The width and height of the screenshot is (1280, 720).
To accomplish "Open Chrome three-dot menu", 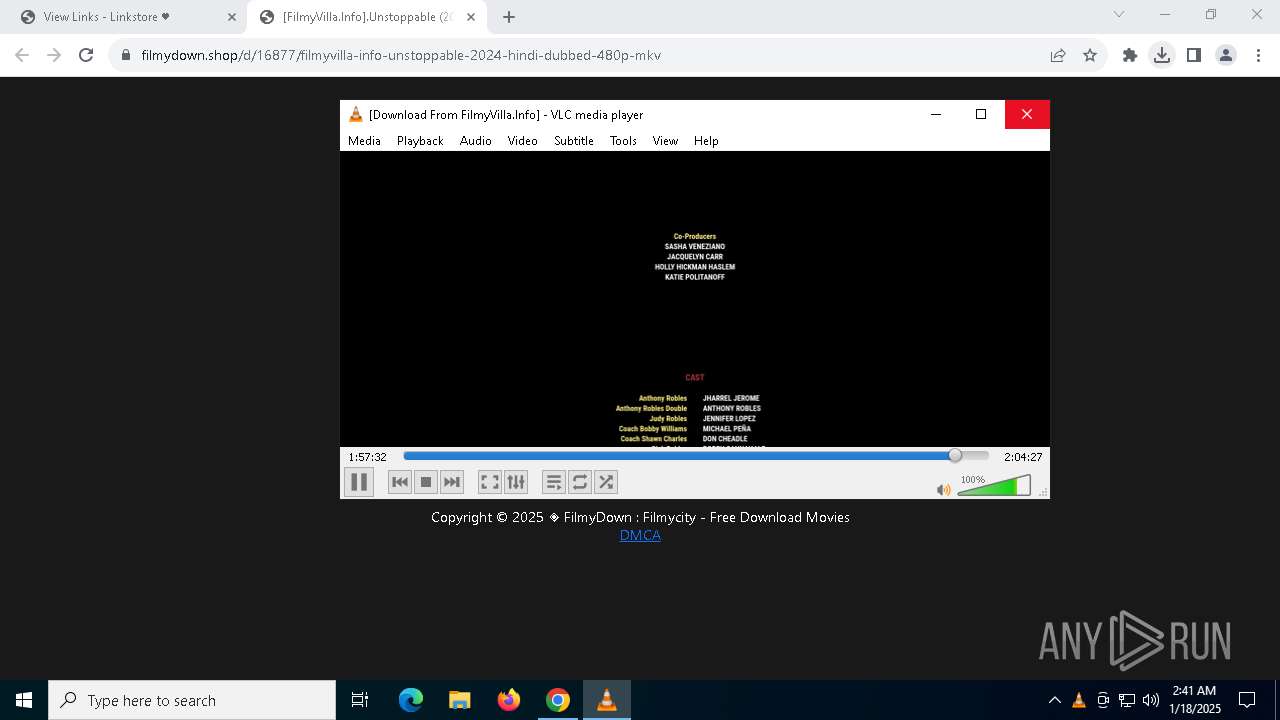I will coord(1258,55).
